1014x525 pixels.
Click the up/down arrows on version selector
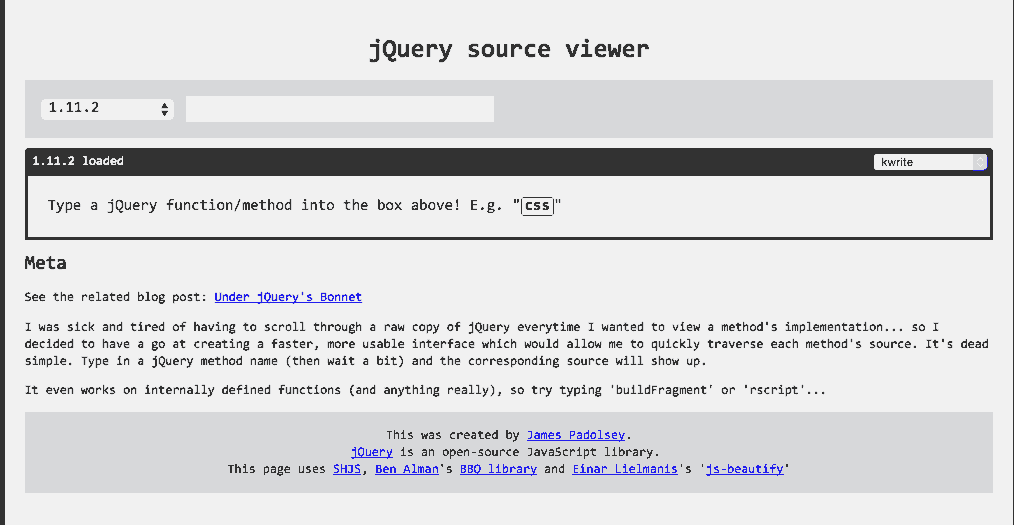pyautogui.click(x=165, y=110)
